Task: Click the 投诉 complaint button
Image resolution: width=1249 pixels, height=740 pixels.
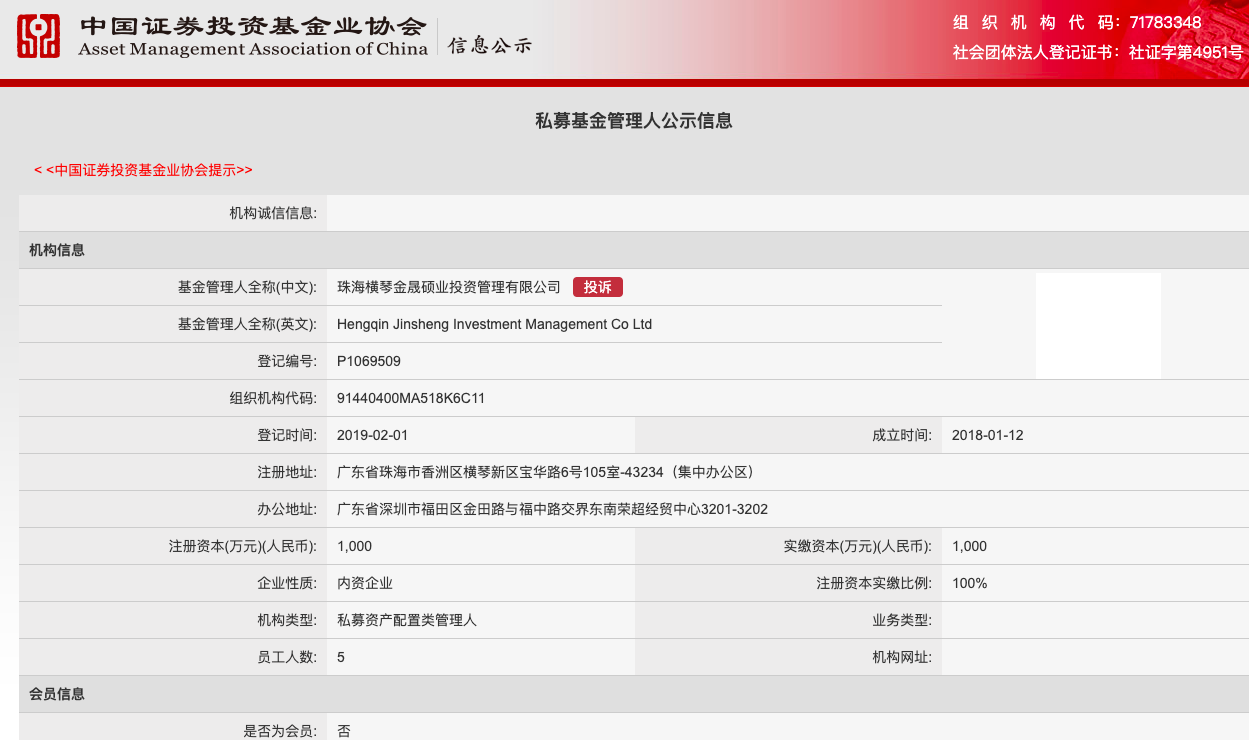Action: (x=597, y=287)
